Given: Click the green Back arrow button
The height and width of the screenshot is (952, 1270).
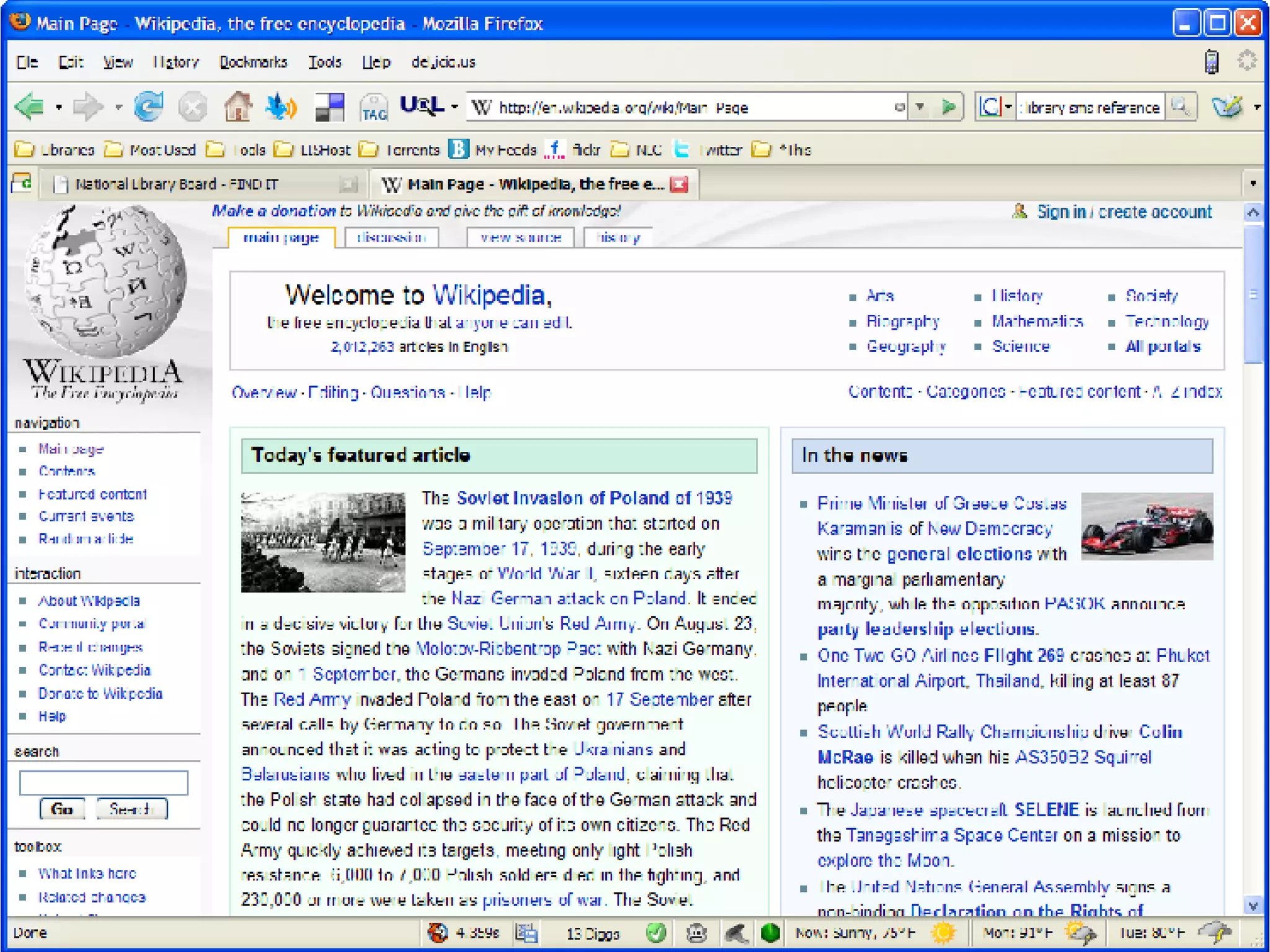Looking at the screenshot, I should coord(30,107).
